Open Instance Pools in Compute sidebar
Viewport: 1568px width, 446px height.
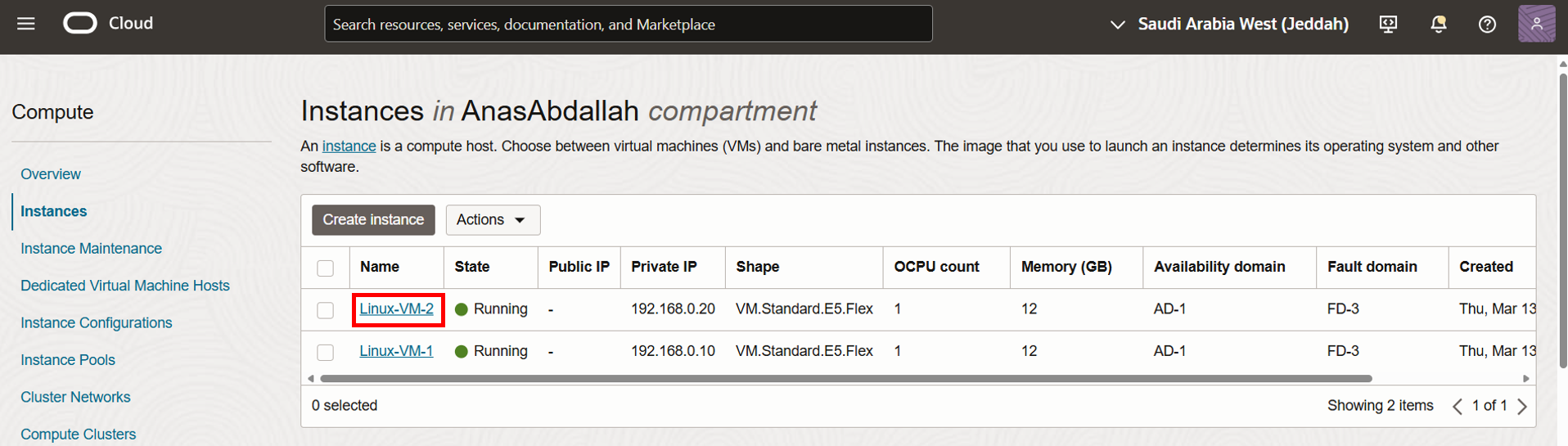(68, 360)
